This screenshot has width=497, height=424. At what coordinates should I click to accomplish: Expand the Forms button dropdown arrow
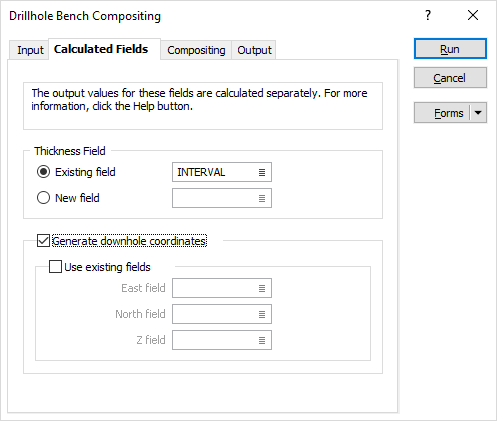(x=478, y=113)
